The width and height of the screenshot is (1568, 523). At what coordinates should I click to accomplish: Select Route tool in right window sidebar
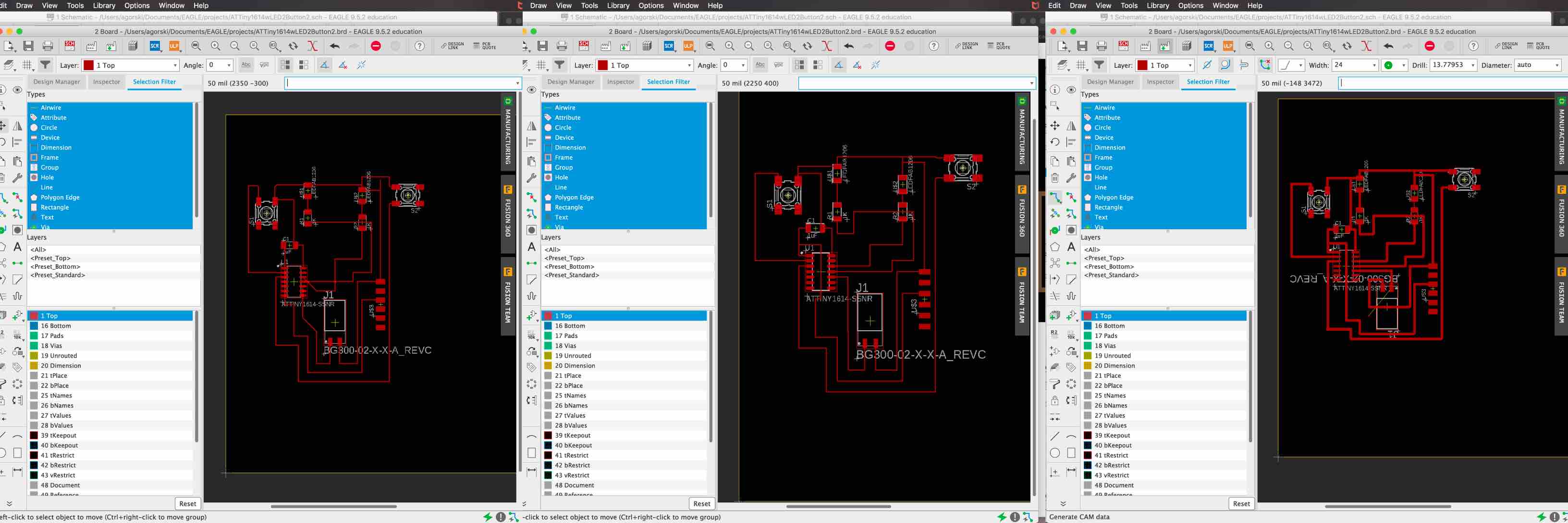1055,197
